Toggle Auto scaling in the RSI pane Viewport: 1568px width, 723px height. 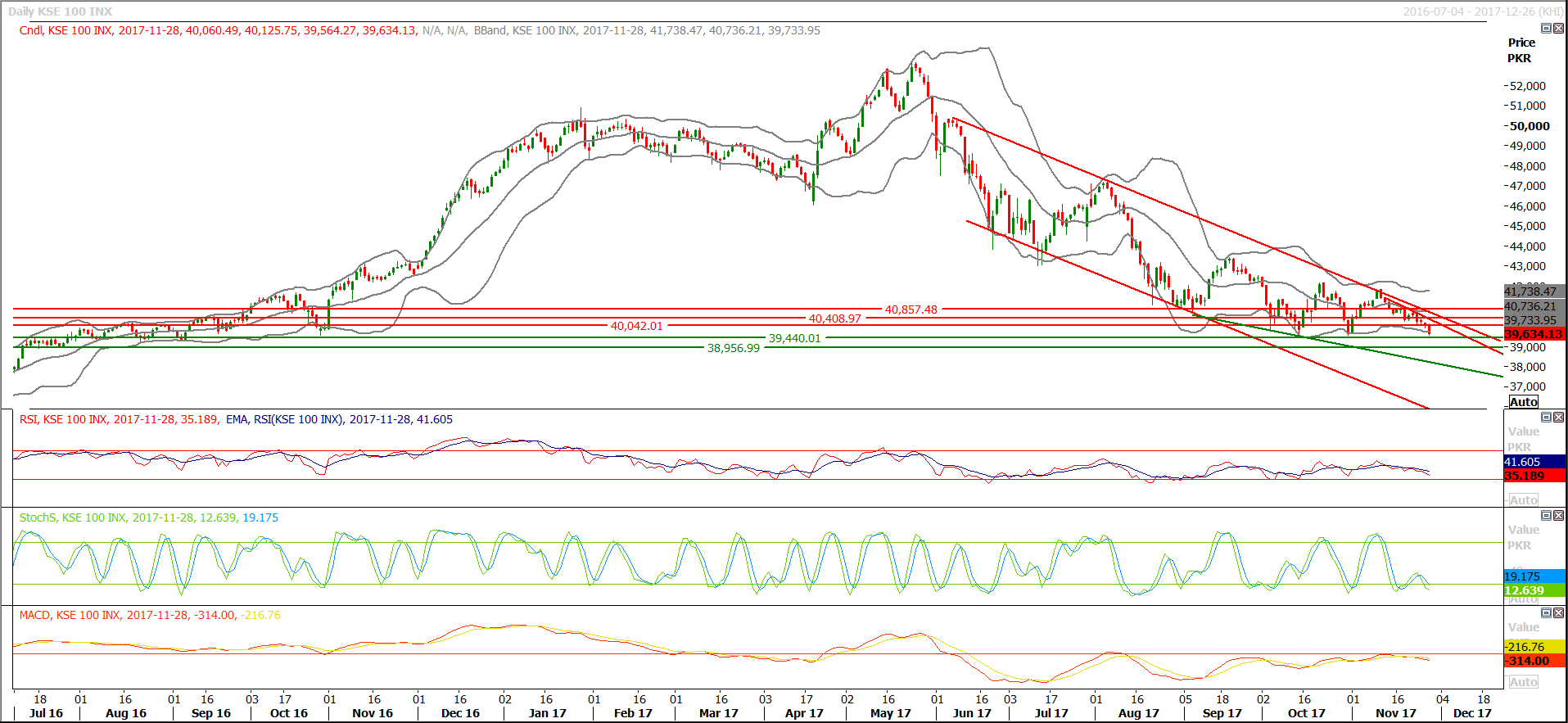click(1523, 500)
